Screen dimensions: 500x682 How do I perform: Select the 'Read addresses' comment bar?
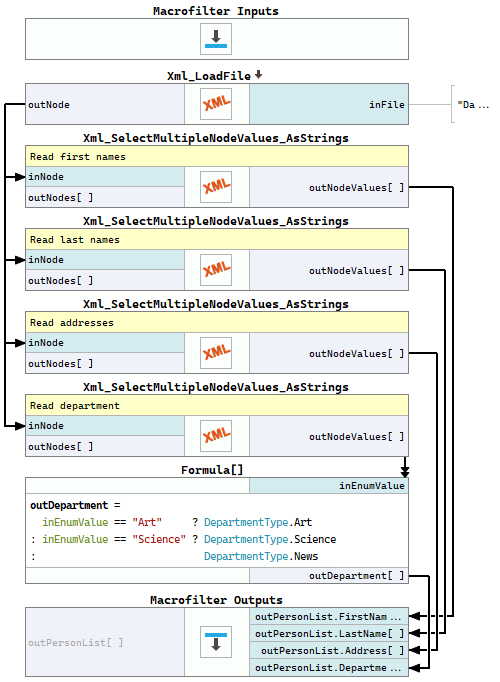217,323
